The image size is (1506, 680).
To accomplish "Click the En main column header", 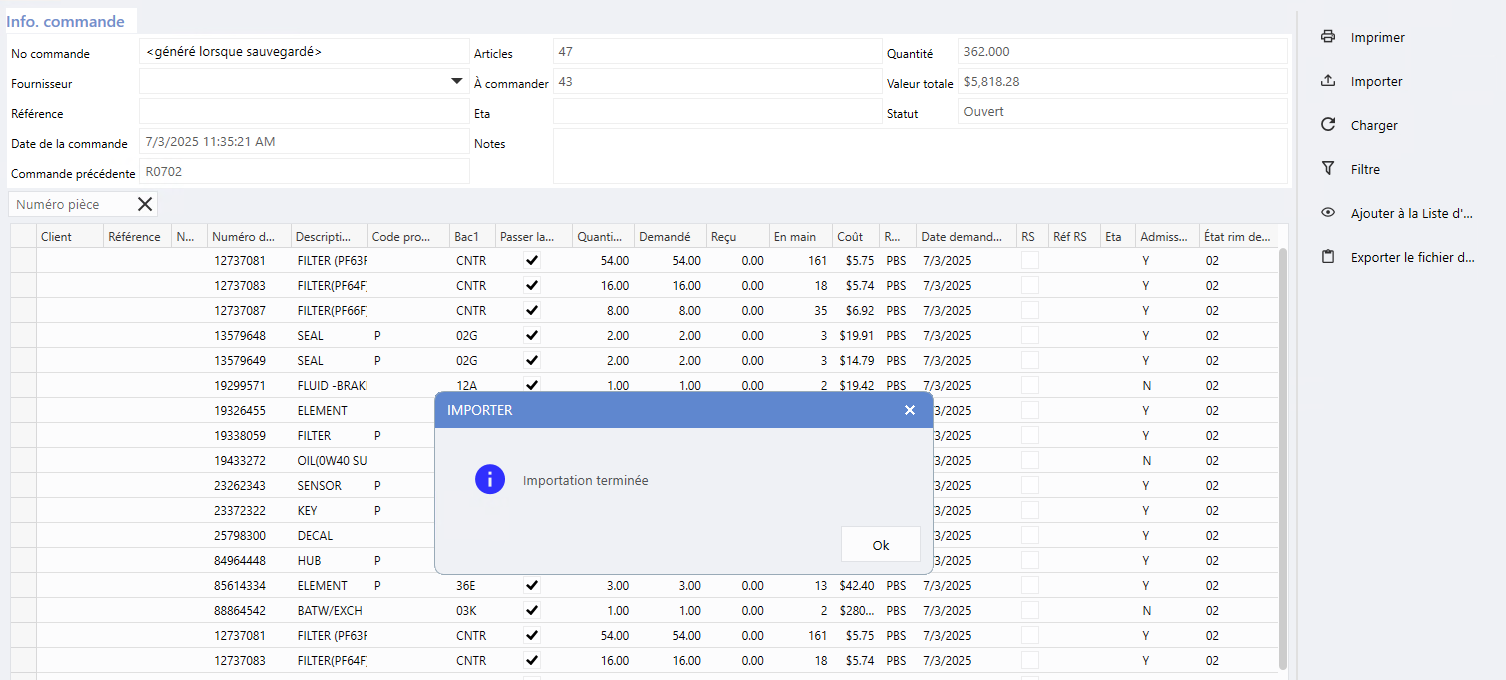I will point(795,237).
